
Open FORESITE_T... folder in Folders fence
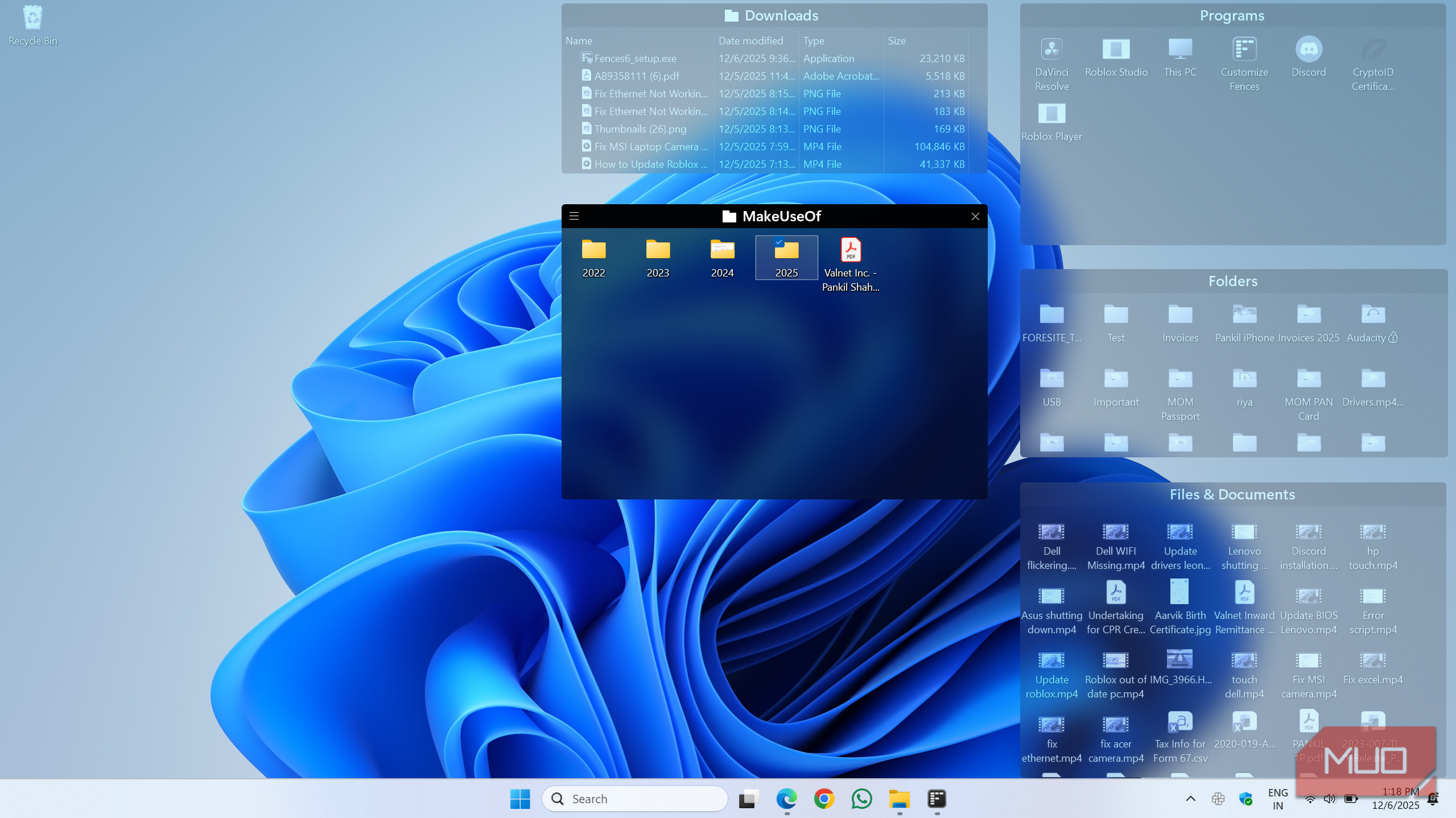pyautogui.click(x=1051, y=323)
